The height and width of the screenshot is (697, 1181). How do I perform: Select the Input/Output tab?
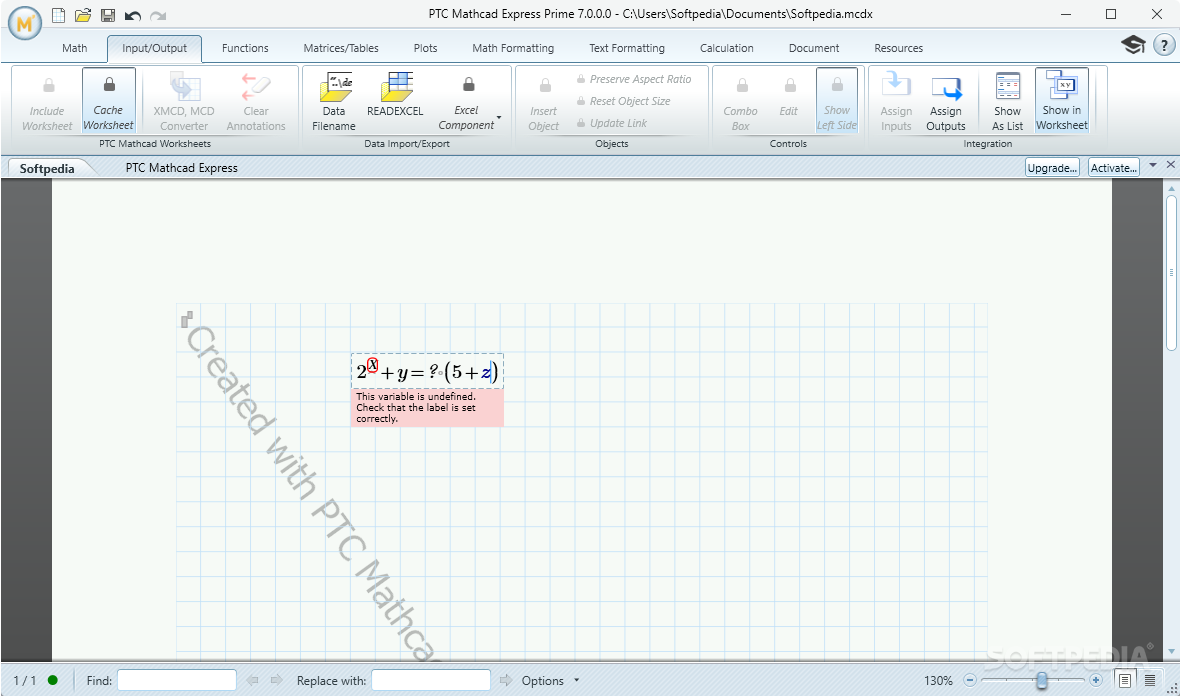coord(154,48)
